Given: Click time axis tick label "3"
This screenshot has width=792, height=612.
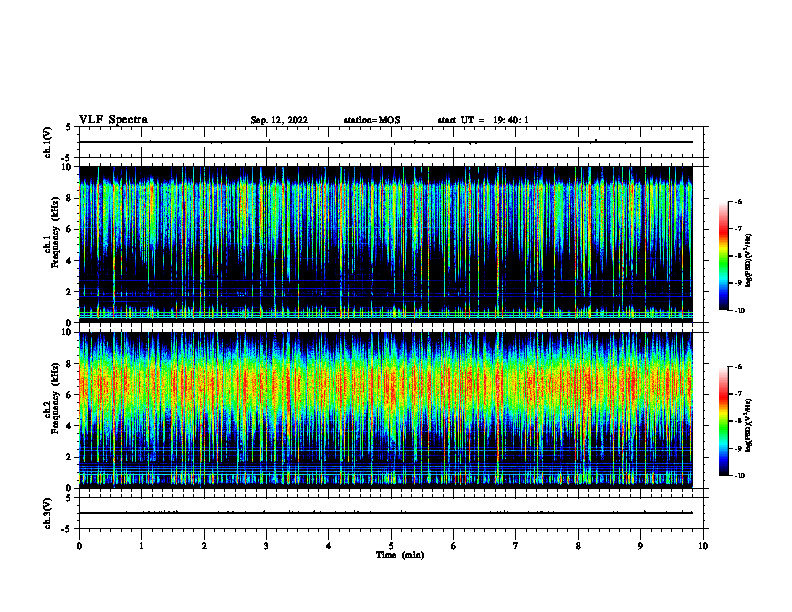Looking at the screenshot, I should (x=266, y=546).
